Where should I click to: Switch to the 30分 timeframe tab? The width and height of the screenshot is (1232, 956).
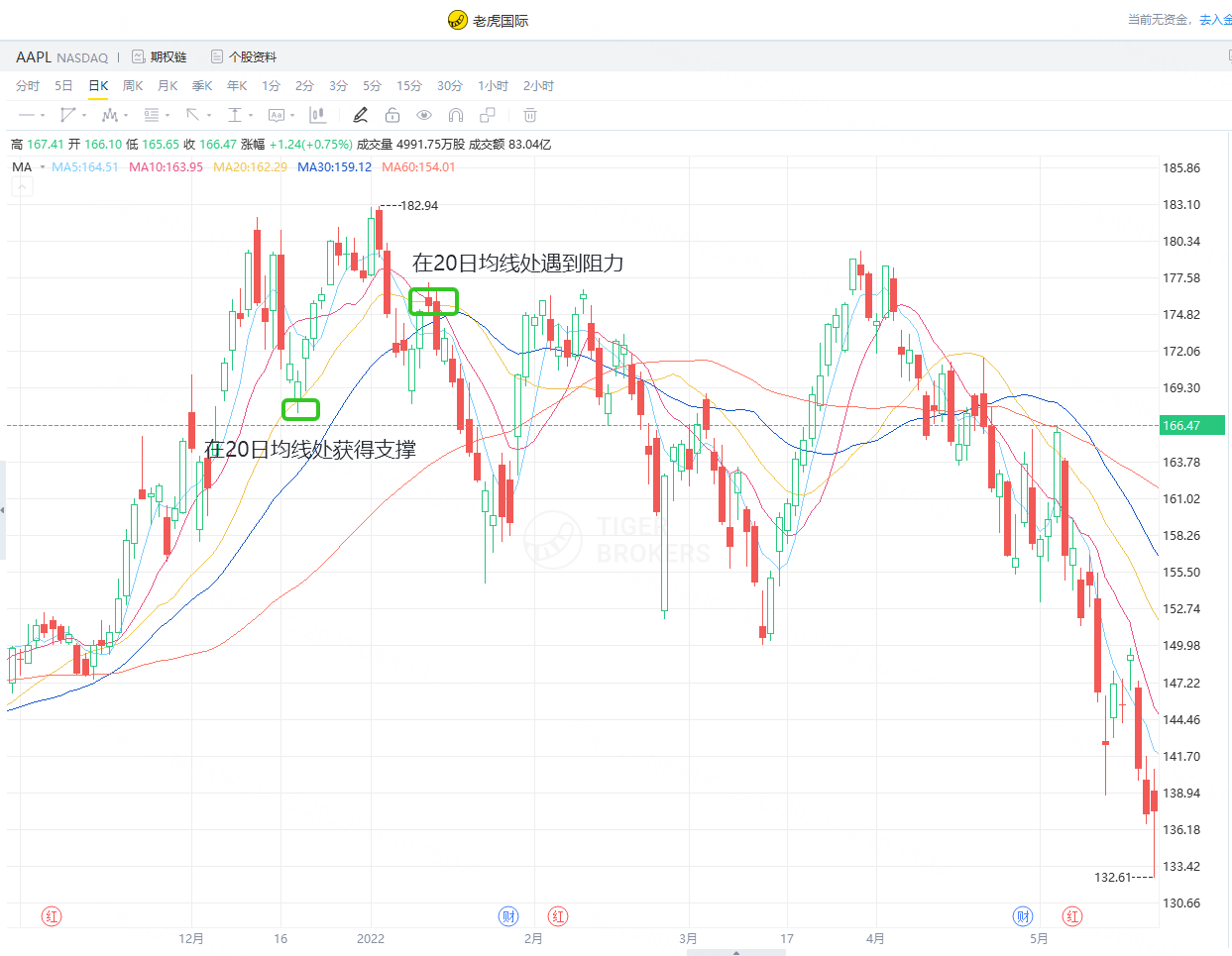click(x=449, y=86)
